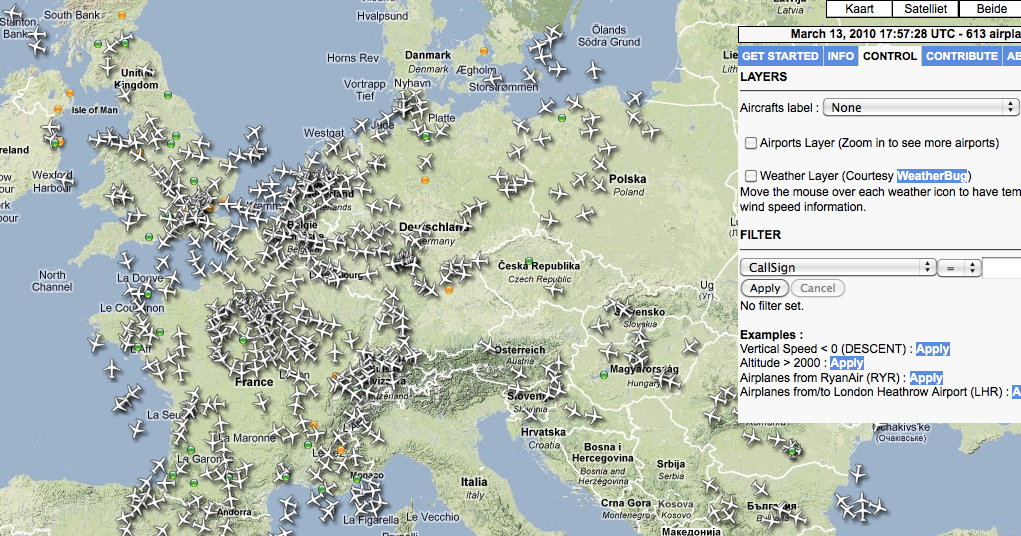Image resolution: width=1021 pixels, height=536 pixels.
Task: Click the orange weather dot above Ægholm
Action: point(484,50)
